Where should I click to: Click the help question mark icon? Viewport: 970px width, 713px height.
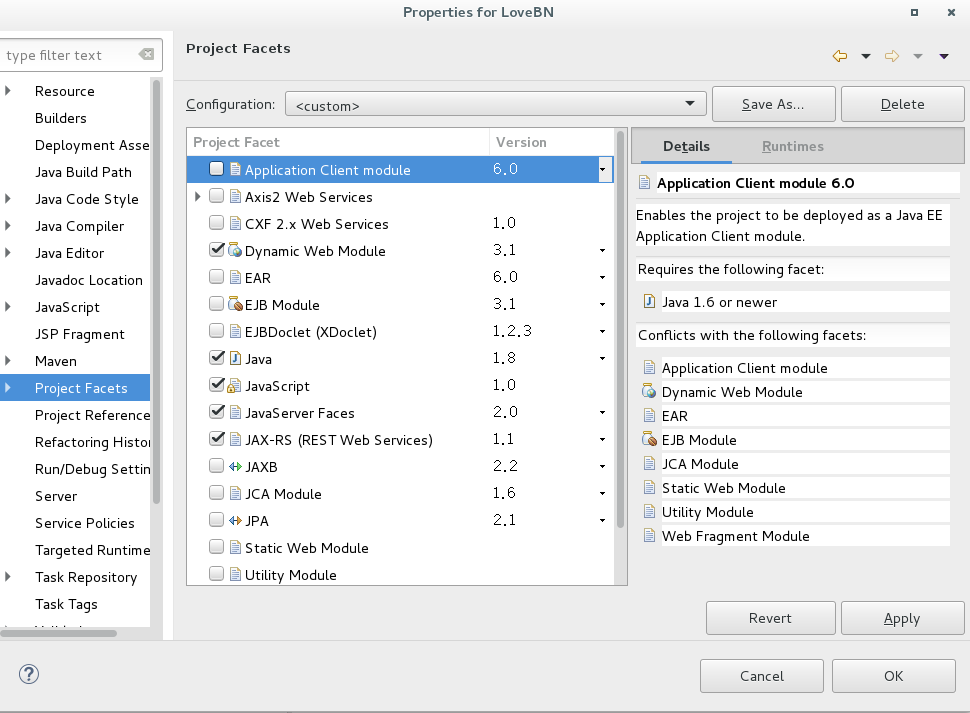[x=28, y=675]
